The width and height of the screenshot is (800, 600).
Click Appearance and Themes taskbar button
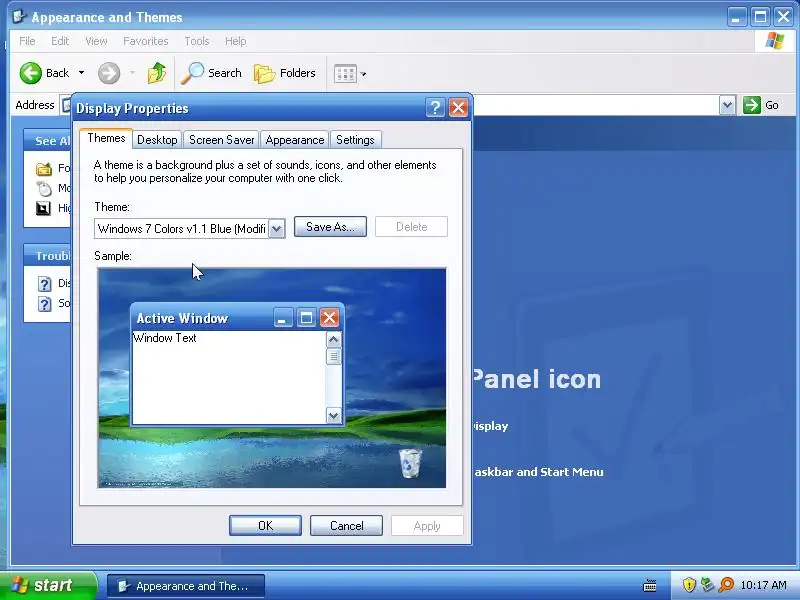pyautogui.click(x=186, y=586)
